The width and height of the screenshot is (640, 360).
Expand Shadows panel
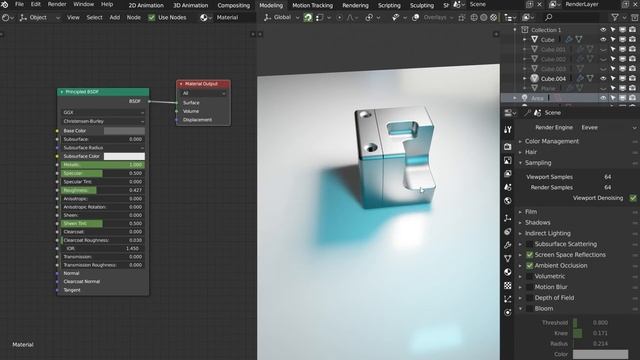click(x=537, y=223)
